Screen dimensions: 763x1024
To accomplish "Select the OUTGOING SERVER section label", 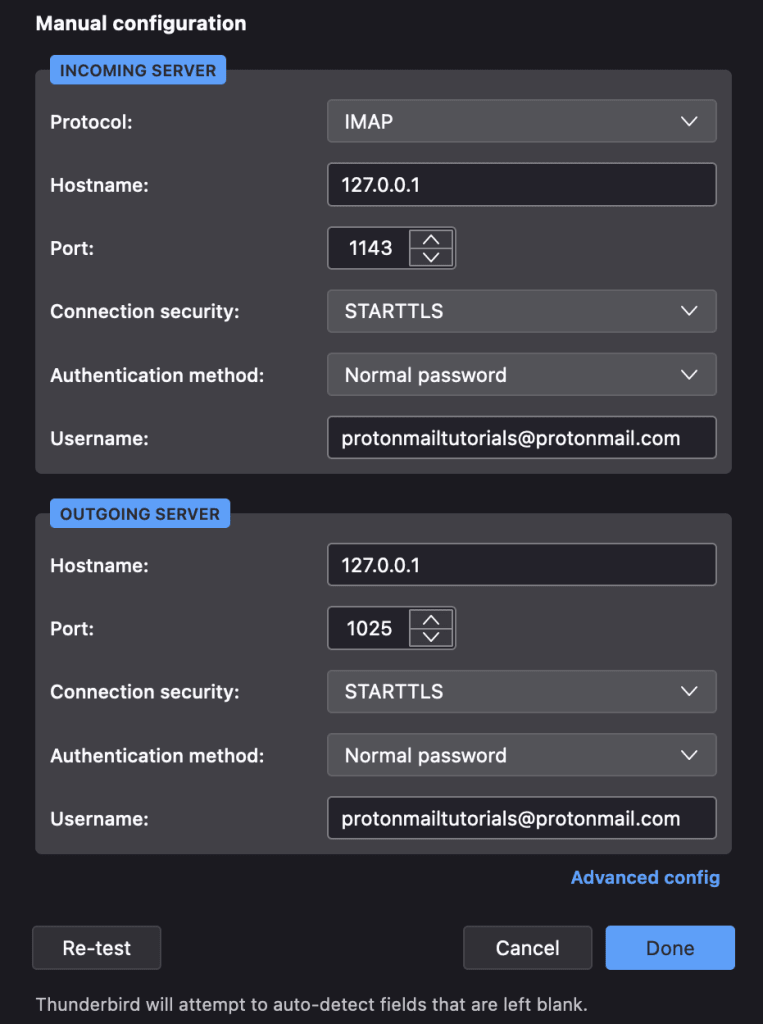I will coord(139,514).
